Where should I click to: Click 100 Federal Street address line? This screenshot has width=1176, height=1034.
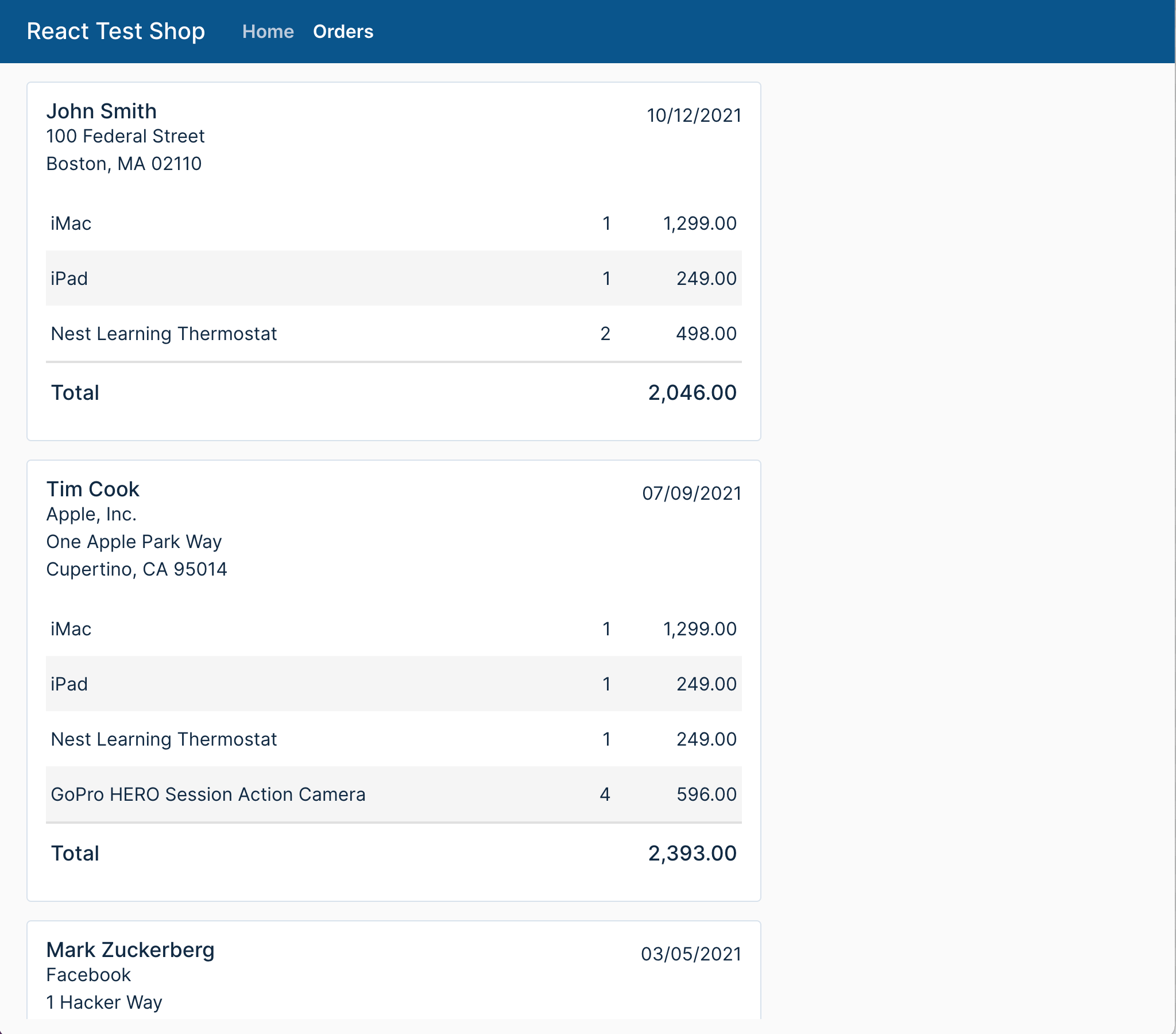125,137
